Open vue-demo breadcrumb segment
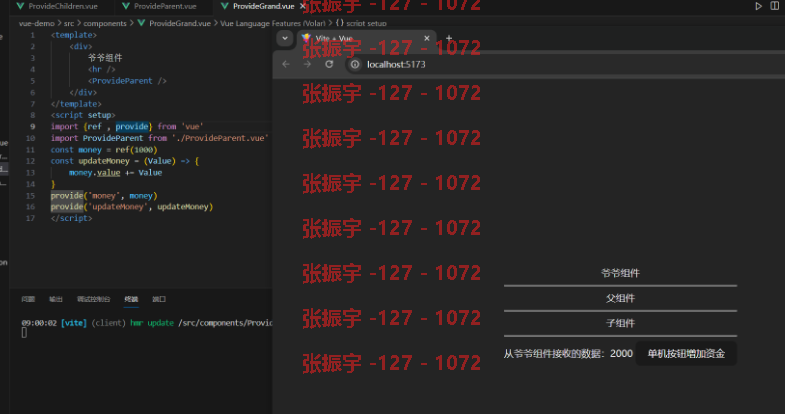 (37, 23)
